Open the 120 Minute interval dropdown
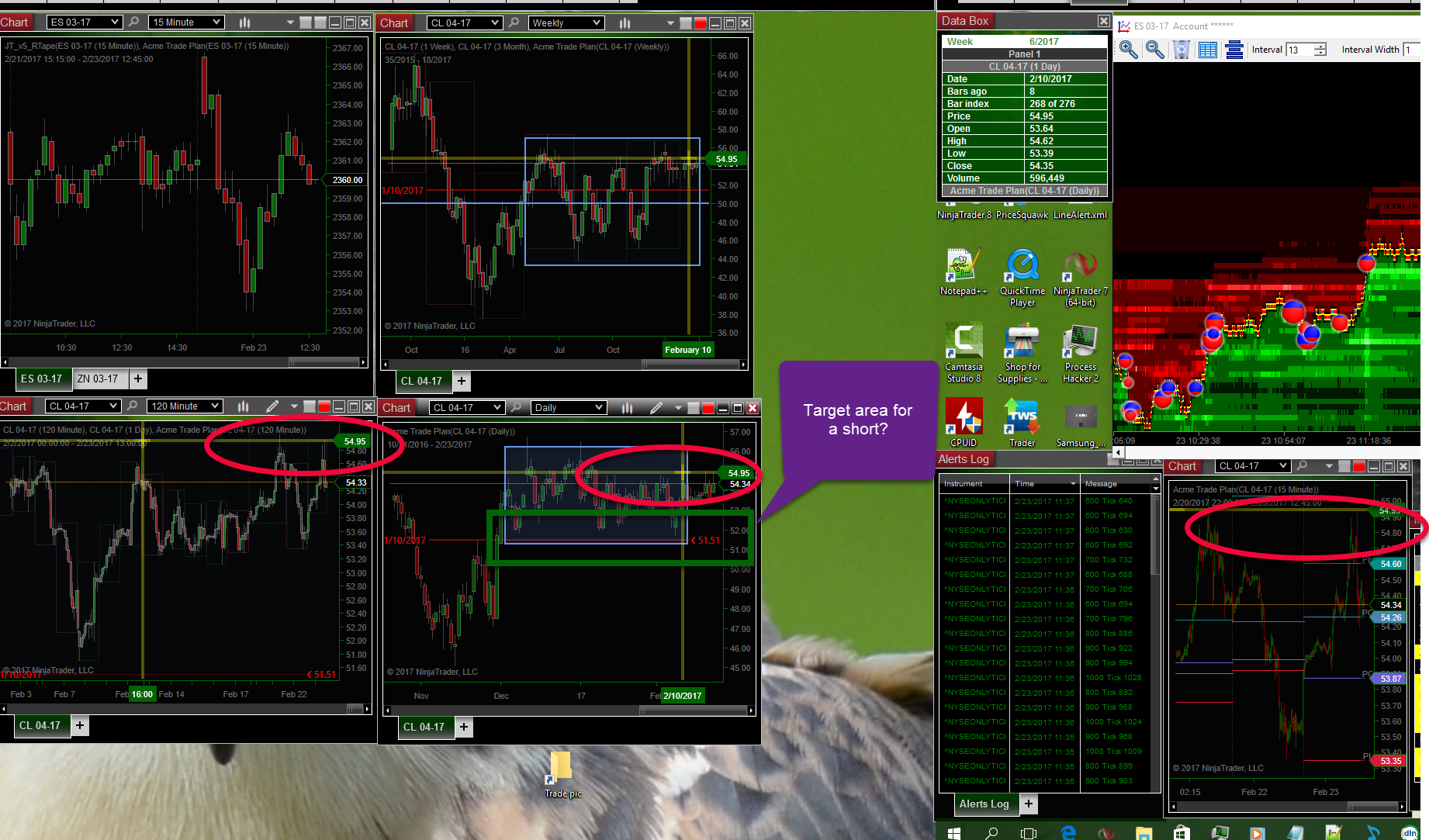Screen dimensions: 1429x840 185,406
